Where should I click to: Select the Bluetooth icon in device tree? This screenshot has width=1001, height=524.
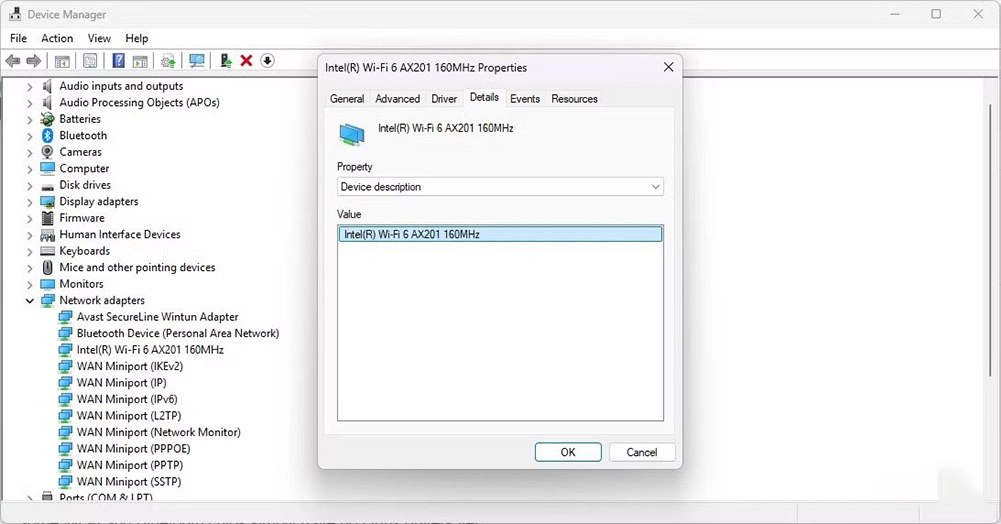click(47, 136)
